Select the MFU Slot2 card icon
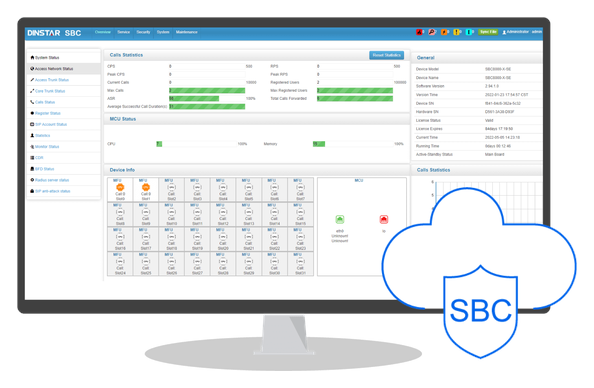The height and width of the screenshot is (388, 594). [x=172, y=187]
